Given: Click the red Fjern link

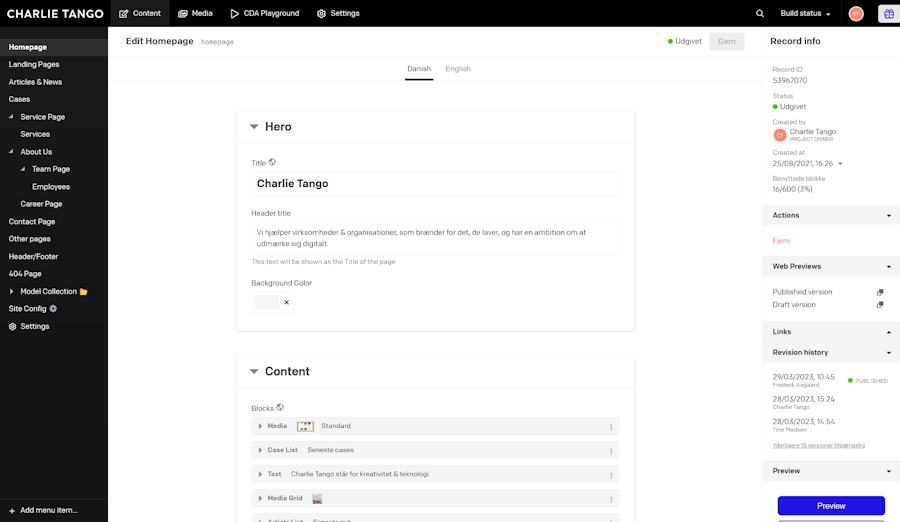Looking at the screenshot, I should click(781, 241).
